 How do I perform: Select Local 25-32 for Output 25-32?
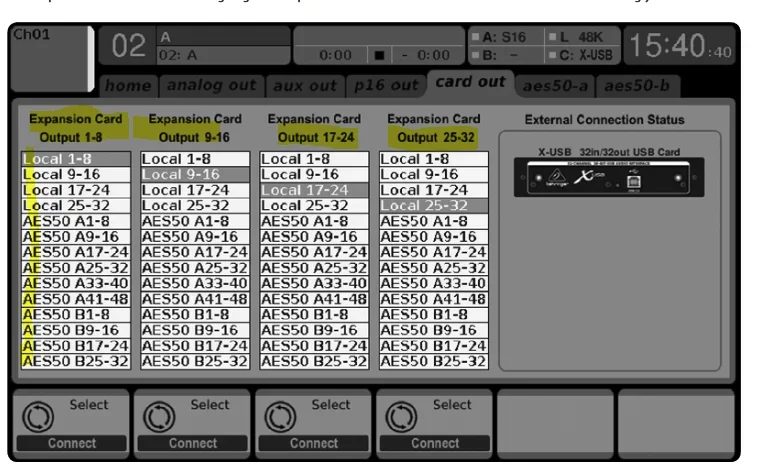434,205
